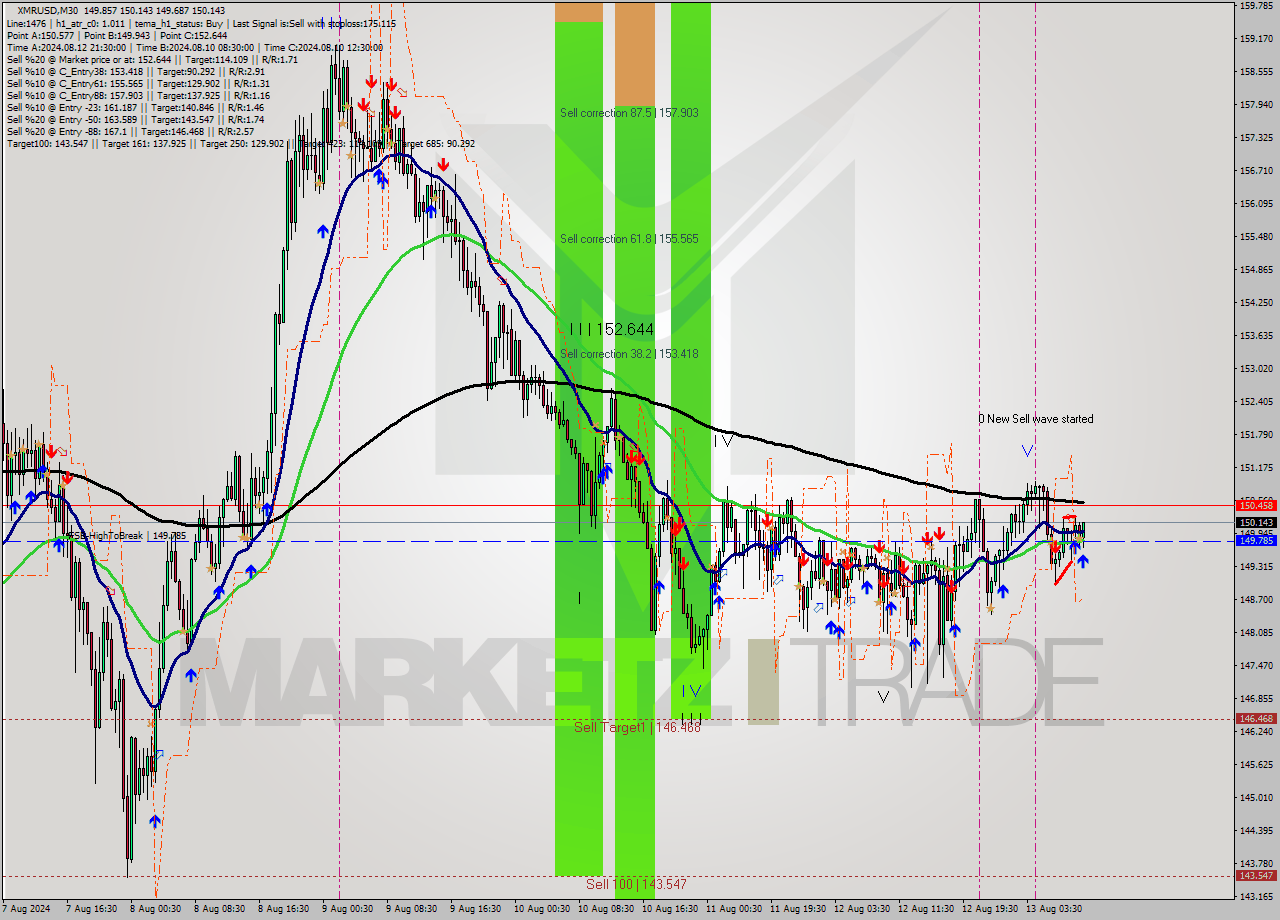Click the '10 Aug 00:30' time axis label
The image size is (1280, 920).
click(x=541, y=909)
